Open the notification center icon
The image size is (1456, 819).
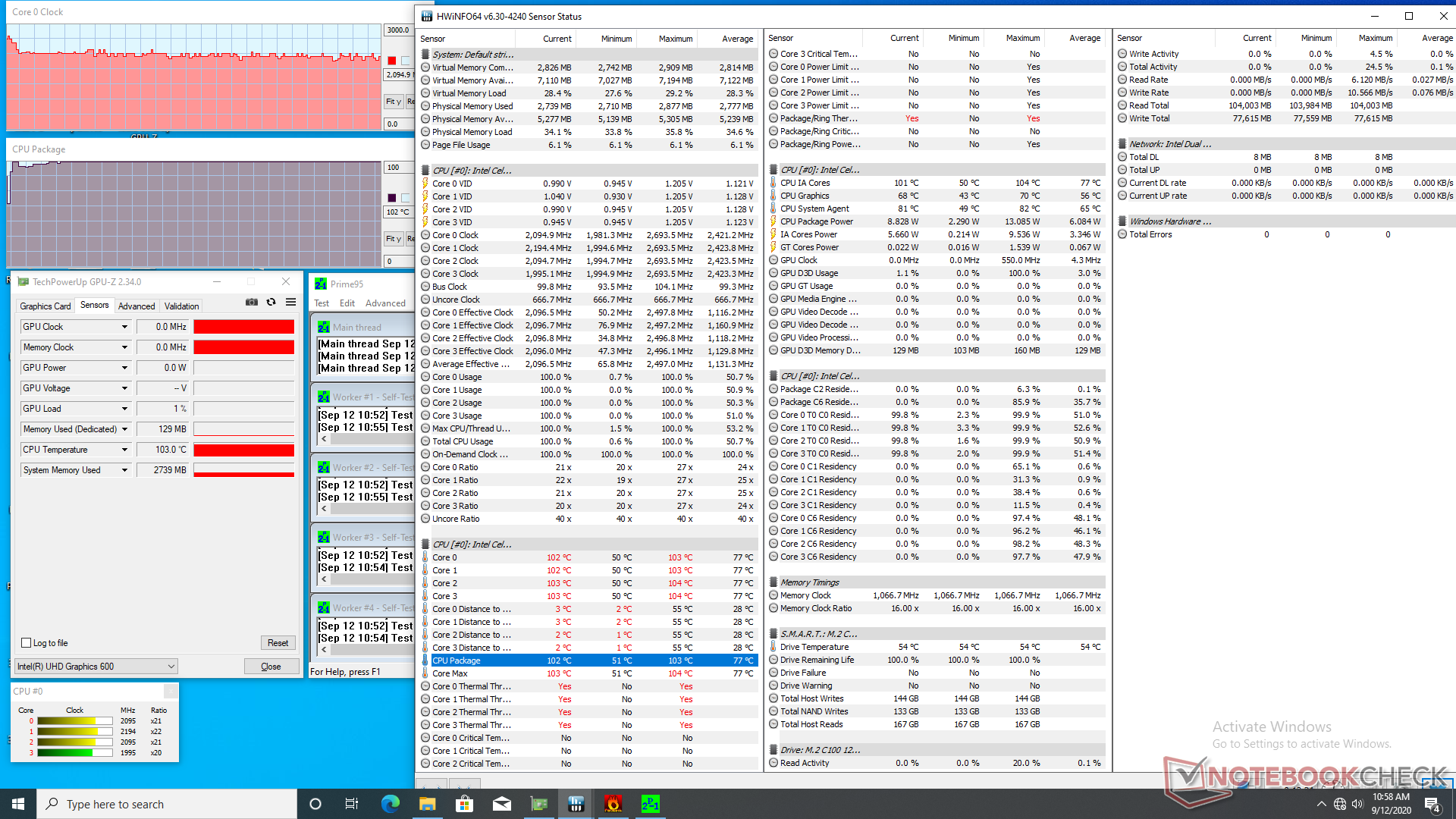pos(1432,804)
